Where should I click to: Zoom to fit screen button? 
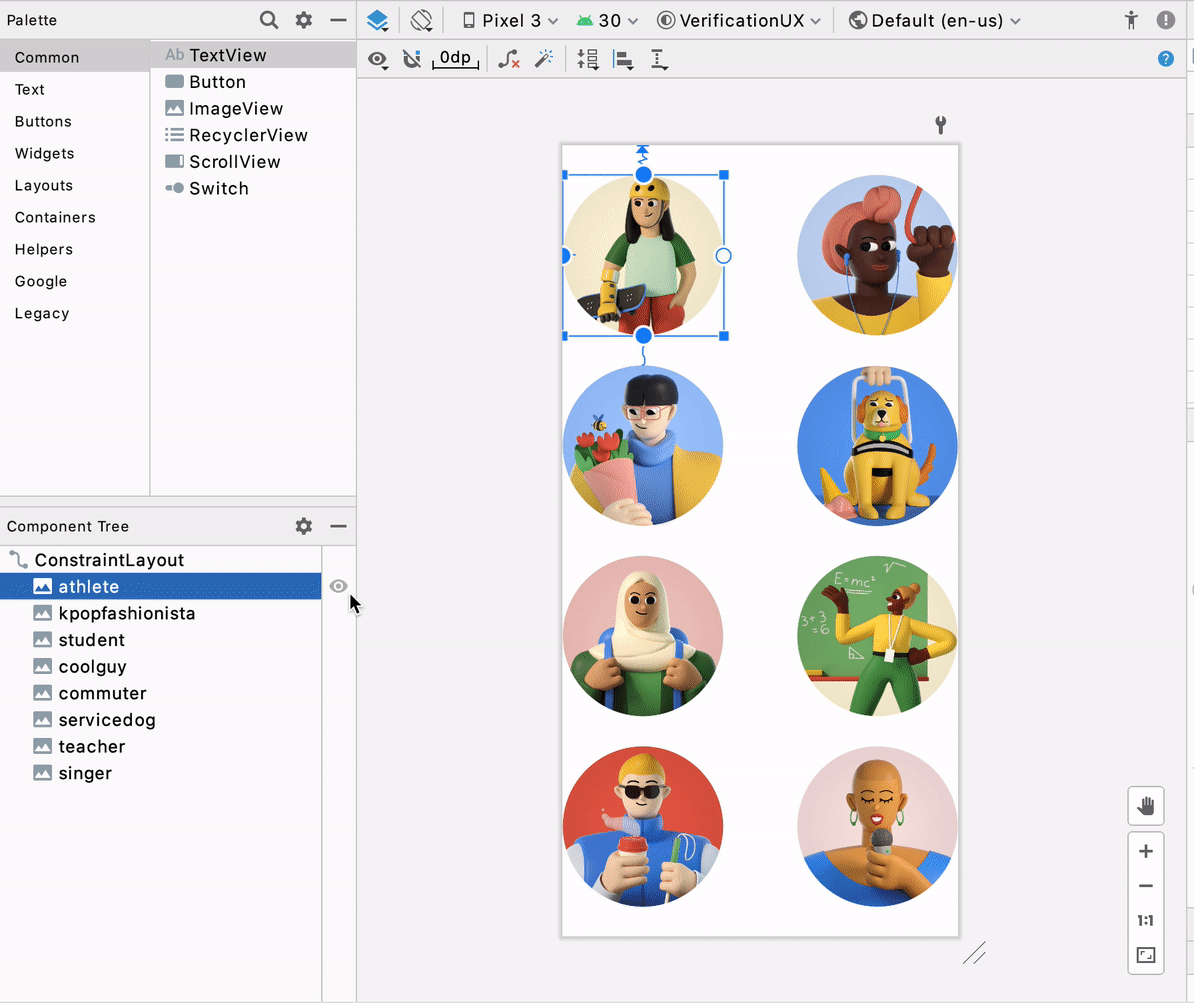(x=1145, y=955)
